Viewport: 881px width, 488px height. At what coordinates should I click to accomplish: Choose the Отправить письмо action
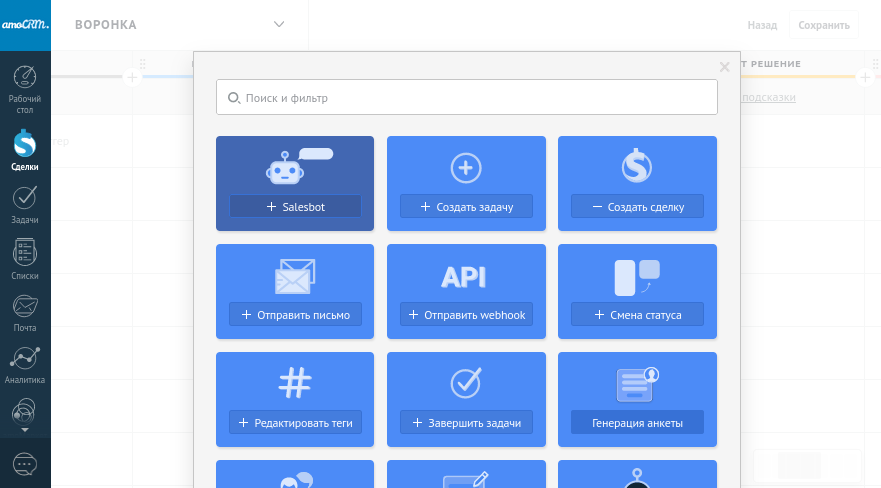(295, 315)
